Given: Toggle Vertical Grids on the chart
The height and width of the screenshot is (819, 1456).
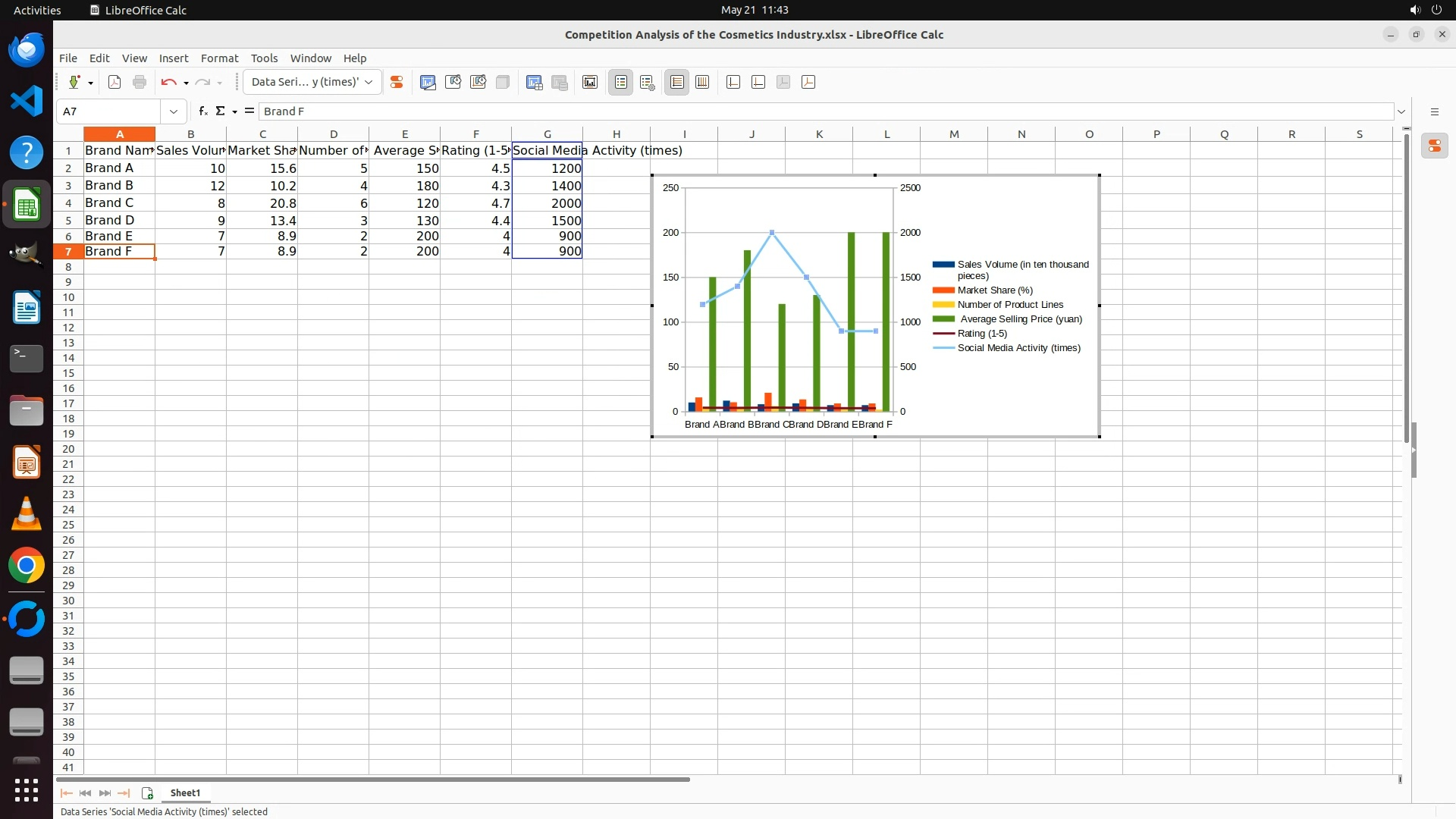Looking at the screenshot, I should [x=702, y=83].
